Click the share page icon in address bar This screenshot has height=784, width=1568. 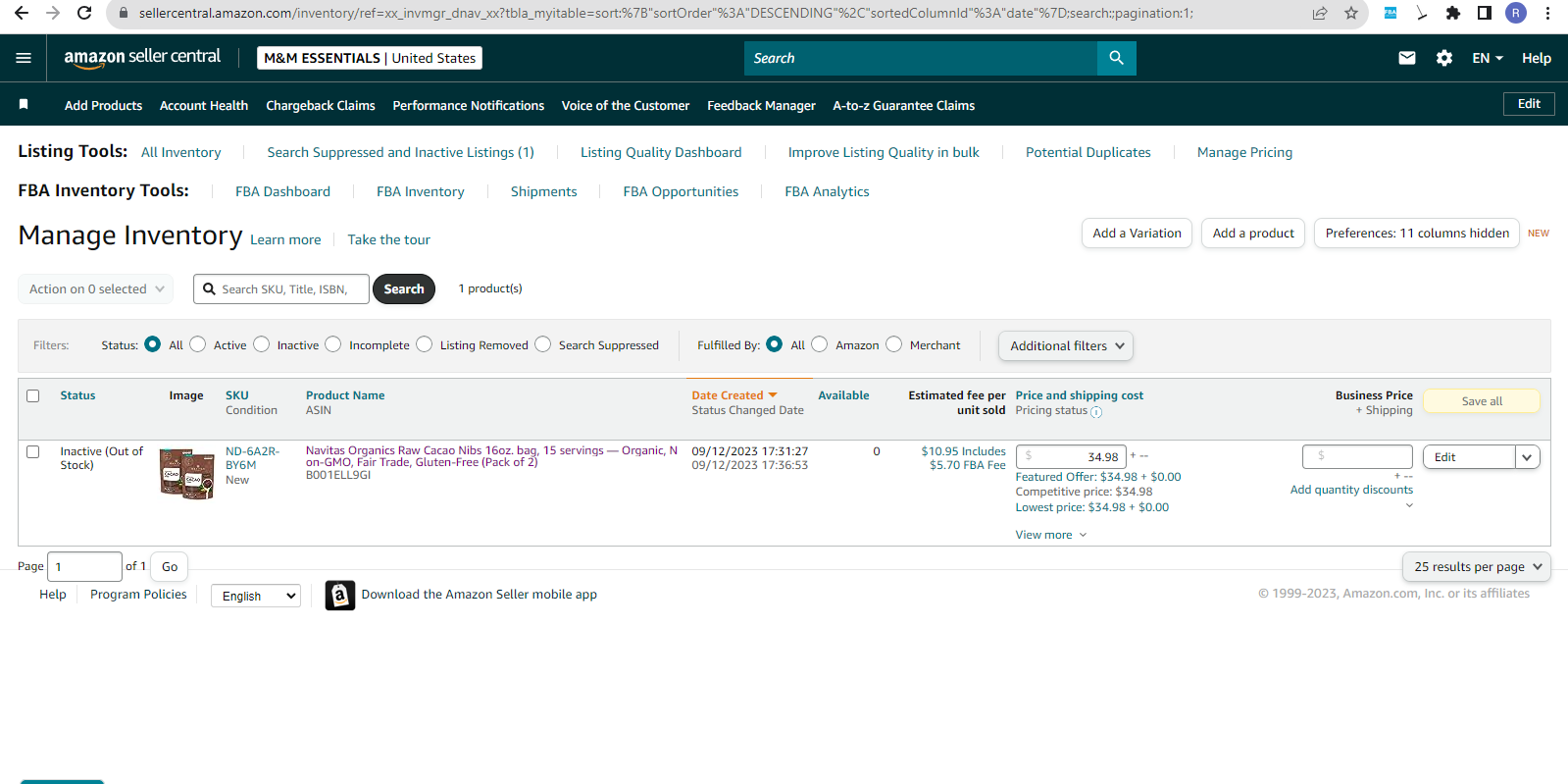pyautogui.click(x=1320, y=13)
